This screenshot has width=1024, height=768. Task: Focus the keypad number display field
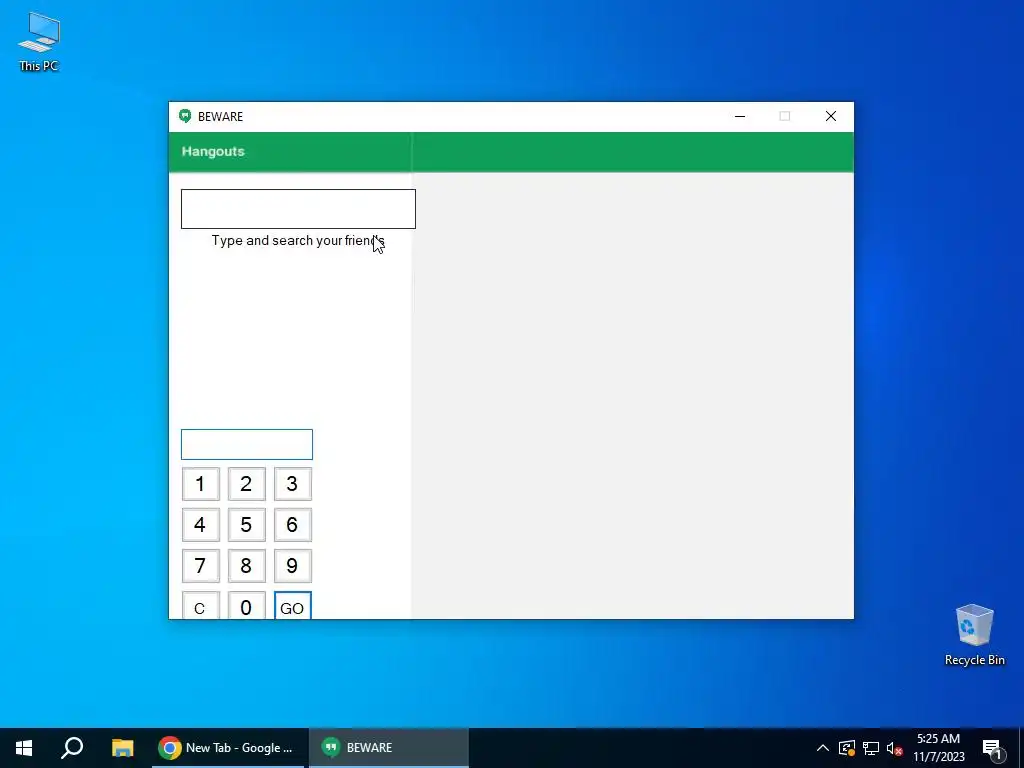click(247, 444)
